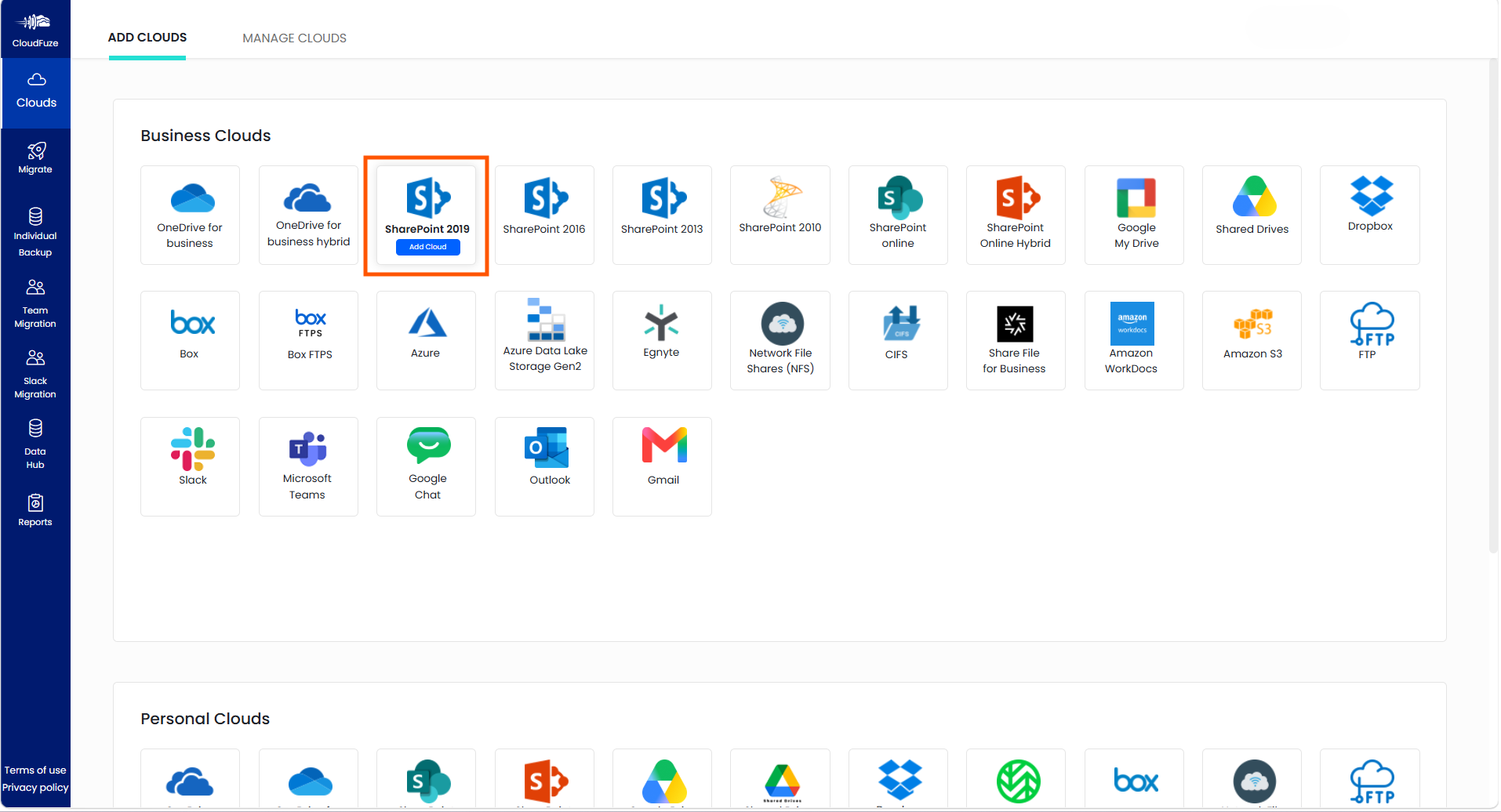The width and height of the screenshot is (1501, 812).
Task: Select the CIFS cloud
Action: tap(898, 340)
